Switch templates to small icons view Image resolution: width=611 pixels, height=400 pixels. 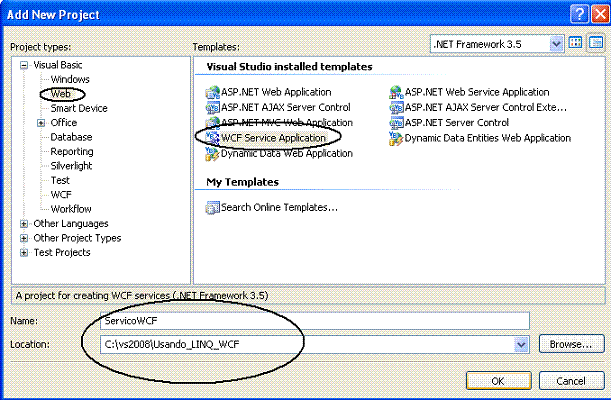click(x=596, y=43)
